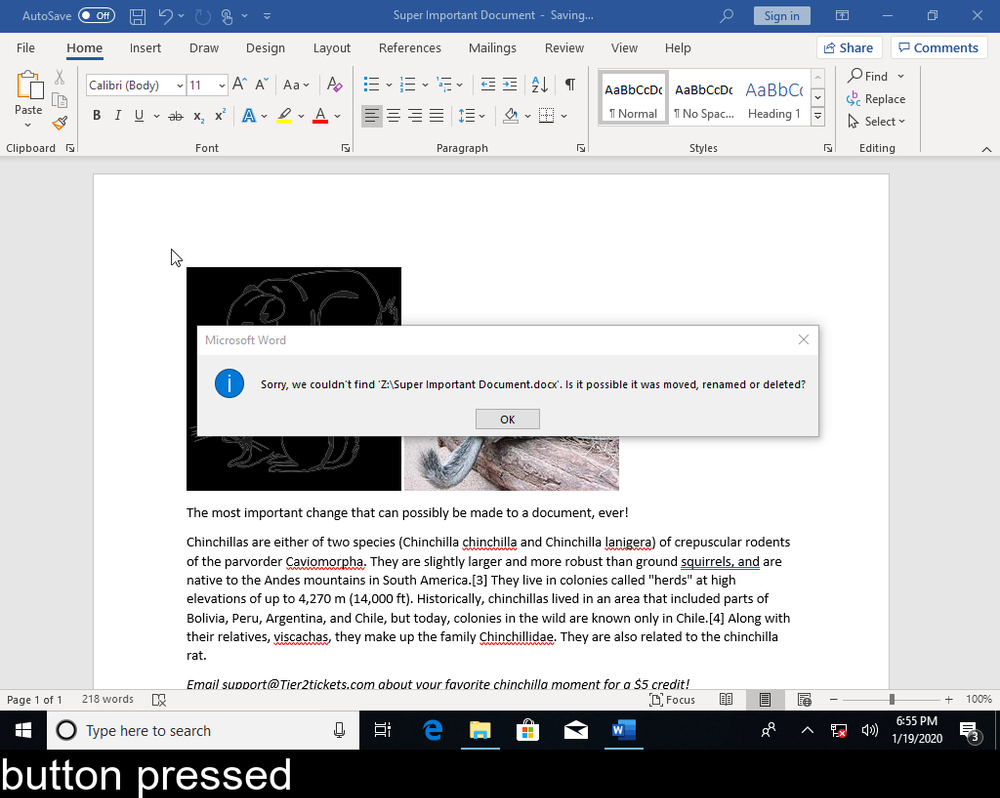The width and height of the screenshot is (1000, 798).
Task: Toggle Print Layout view button
Action: coord(765,700)
